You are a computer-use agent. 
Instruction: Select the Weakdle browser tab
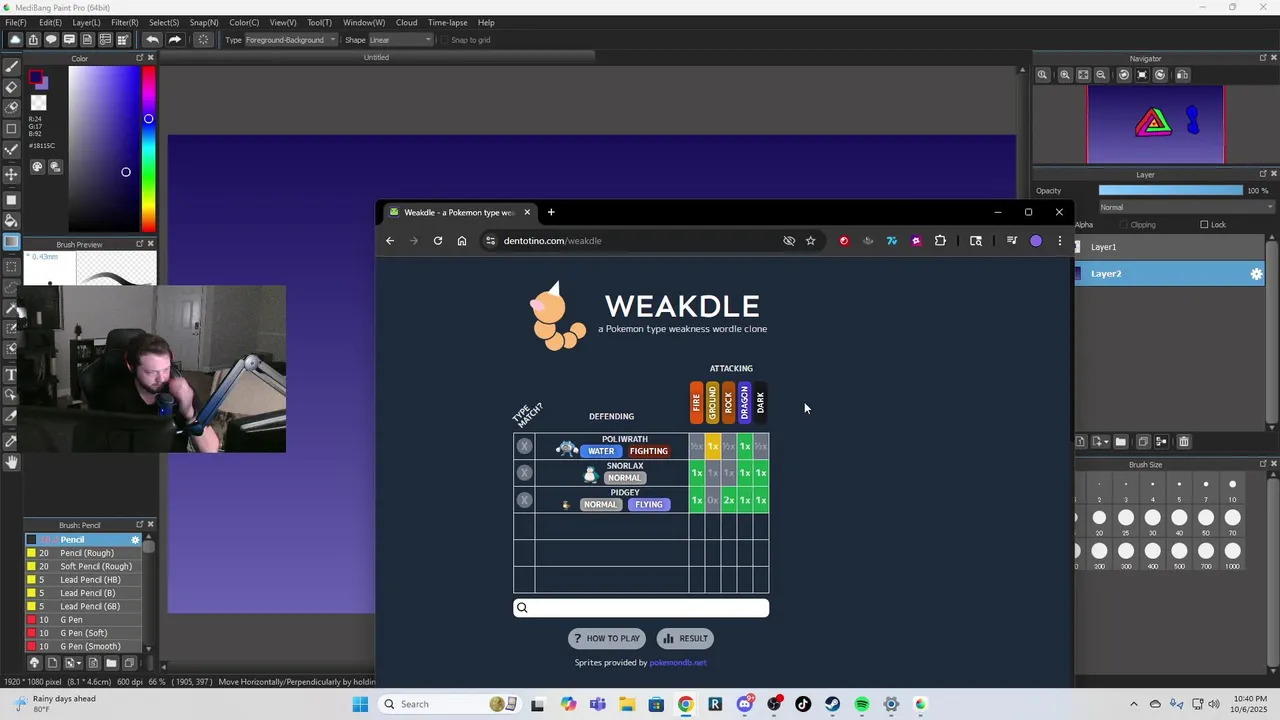pyautogui.click(x=460, y=212)
